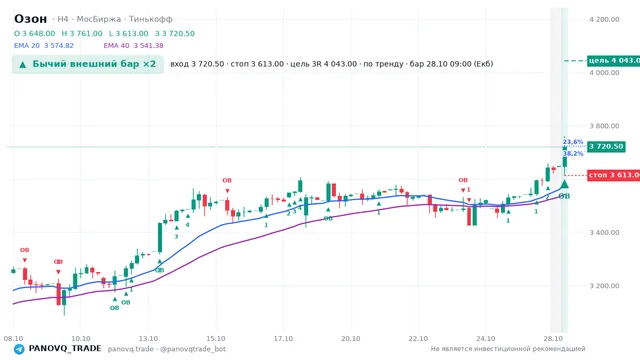
Task: Click the EMA 20 3 574.82 legend
Action: coord(44,46)
